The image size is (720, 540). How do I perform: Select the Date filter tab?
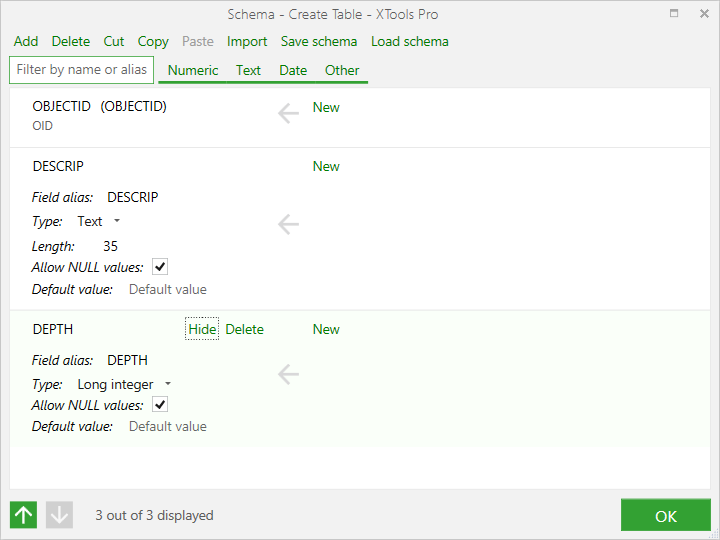pos(293,70)
